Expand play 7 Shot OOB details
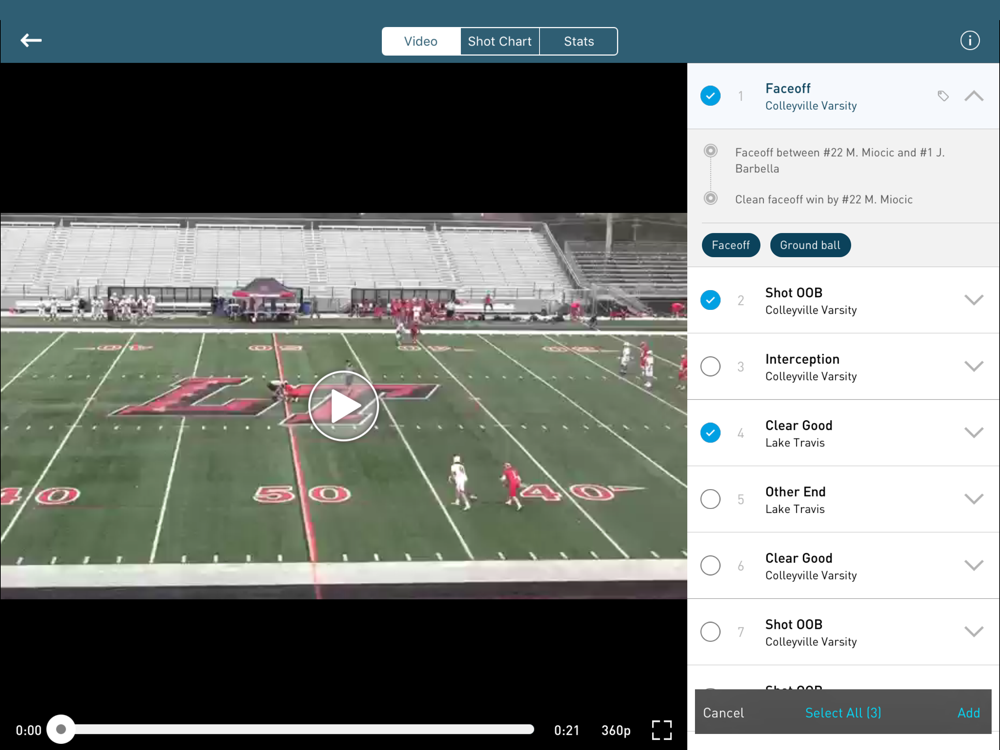This screenshot has height=750, width=1000. pyautogui.click(x=973, y=631)
